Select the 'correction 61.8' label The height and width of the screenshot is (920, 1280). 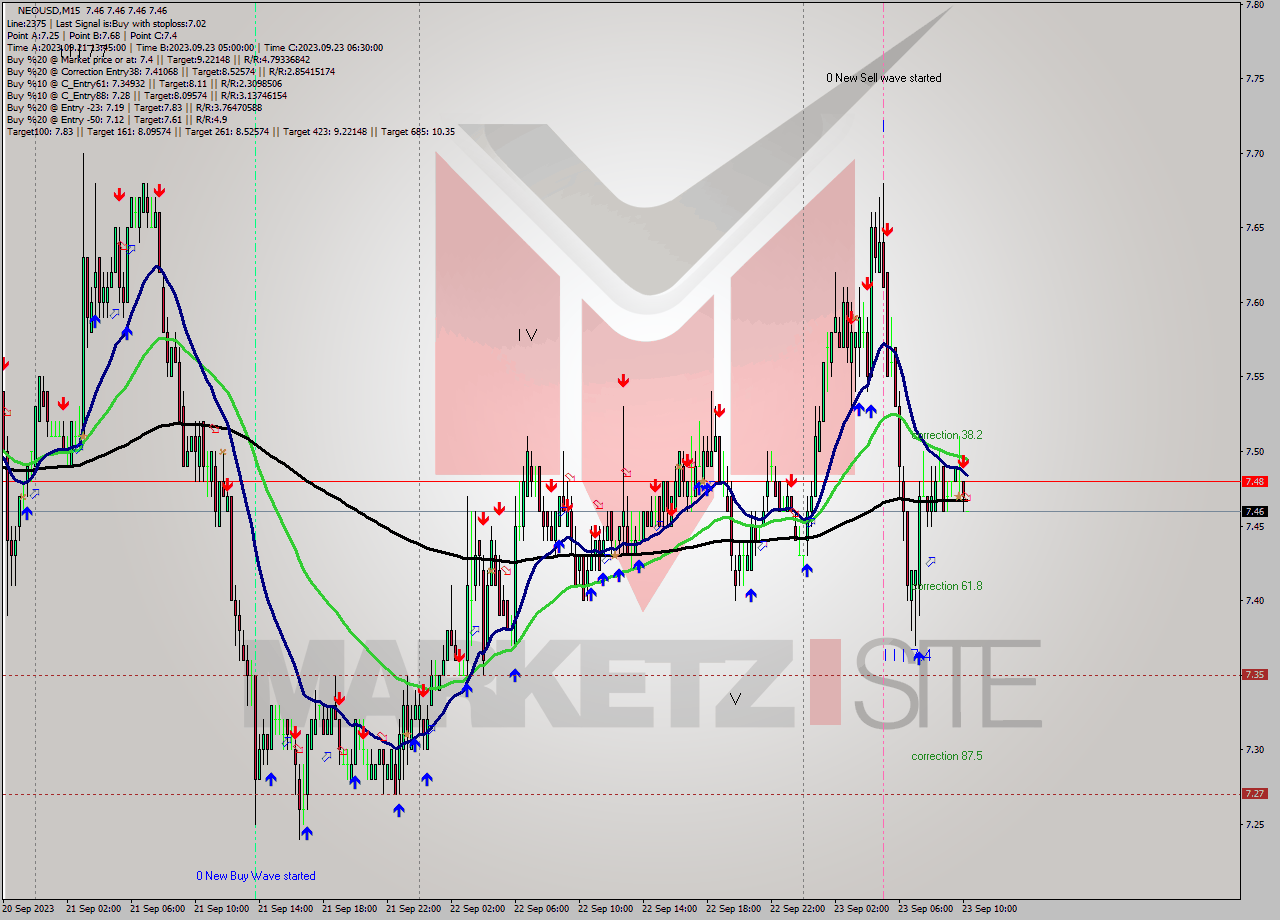point(947,586)
